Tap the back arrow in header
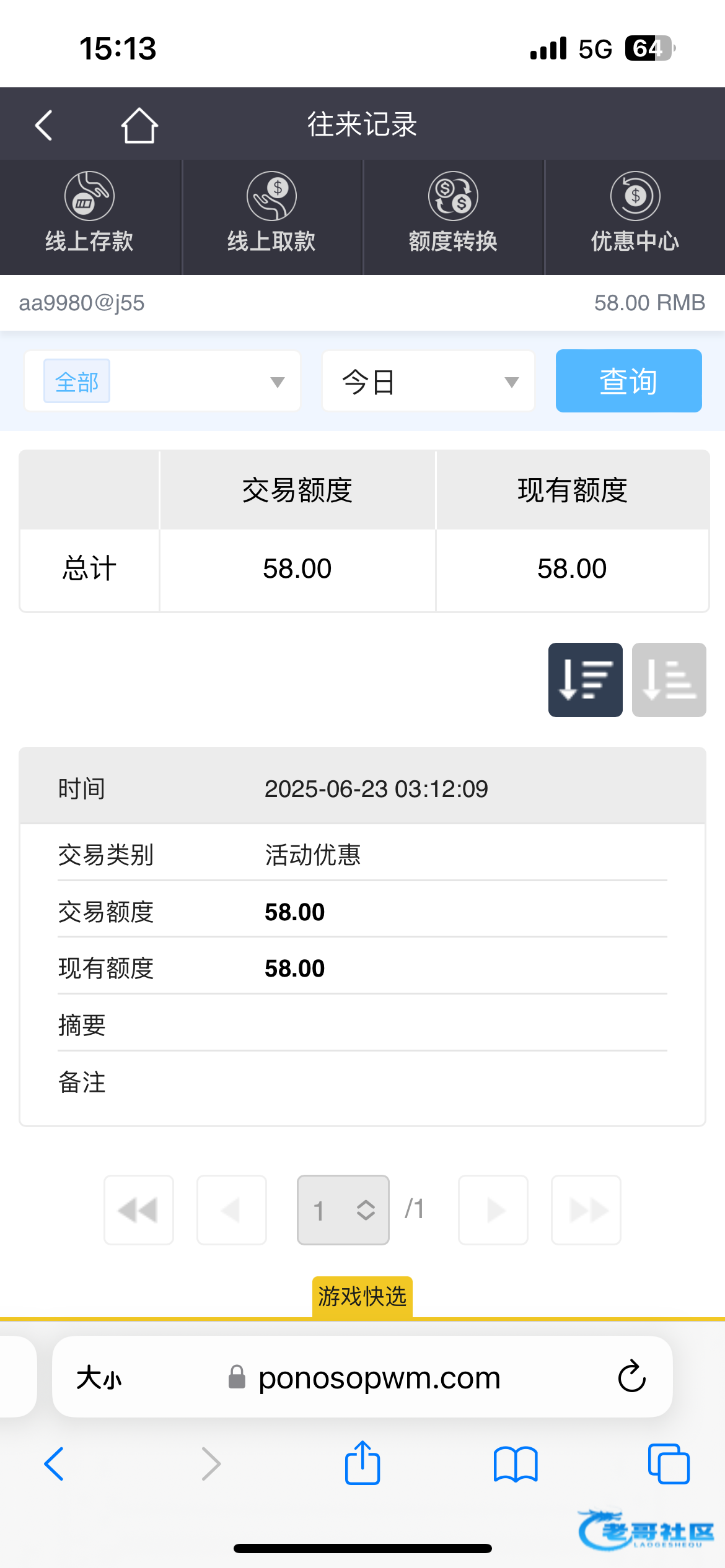 point(43,126)
